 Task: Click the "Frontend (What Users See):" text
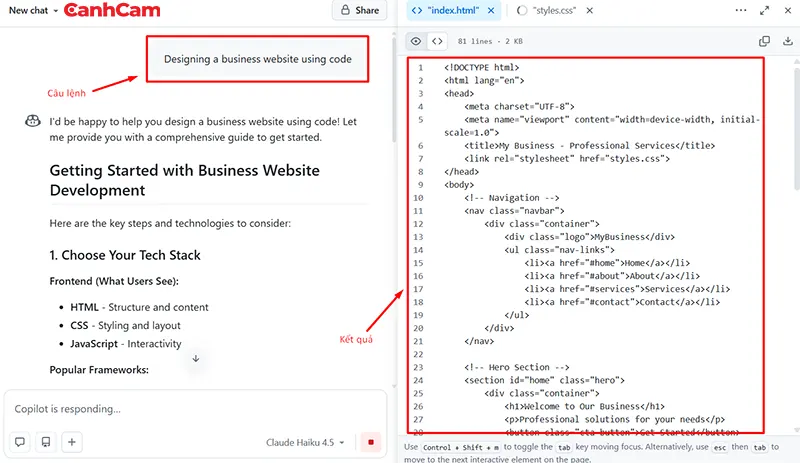[114, 281]
